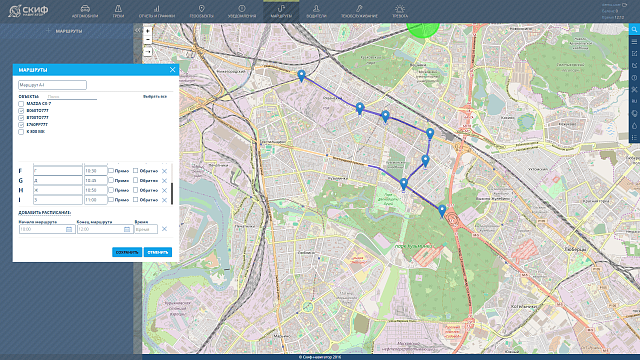Tick Прямо checkbox for point F
The width and height of the screenshot is (640, 360).
click(x=111, y=171)
